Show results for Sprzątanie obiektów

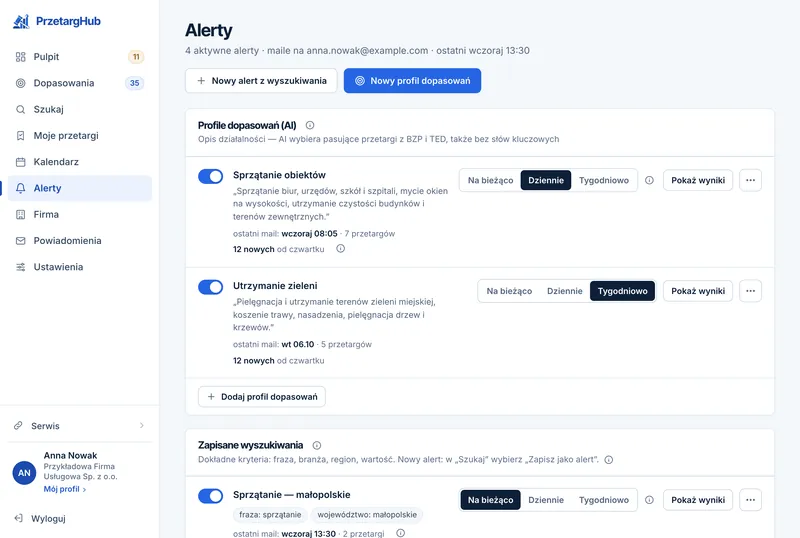pos(698,180)
